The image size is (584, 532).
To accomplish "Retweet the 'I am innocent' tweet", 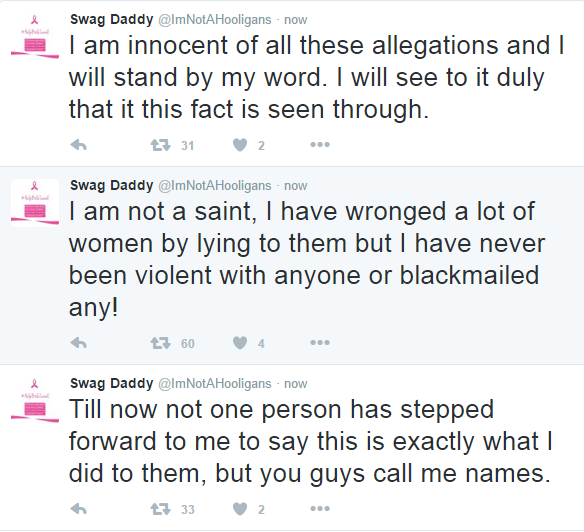I will (x=161, y=145).
